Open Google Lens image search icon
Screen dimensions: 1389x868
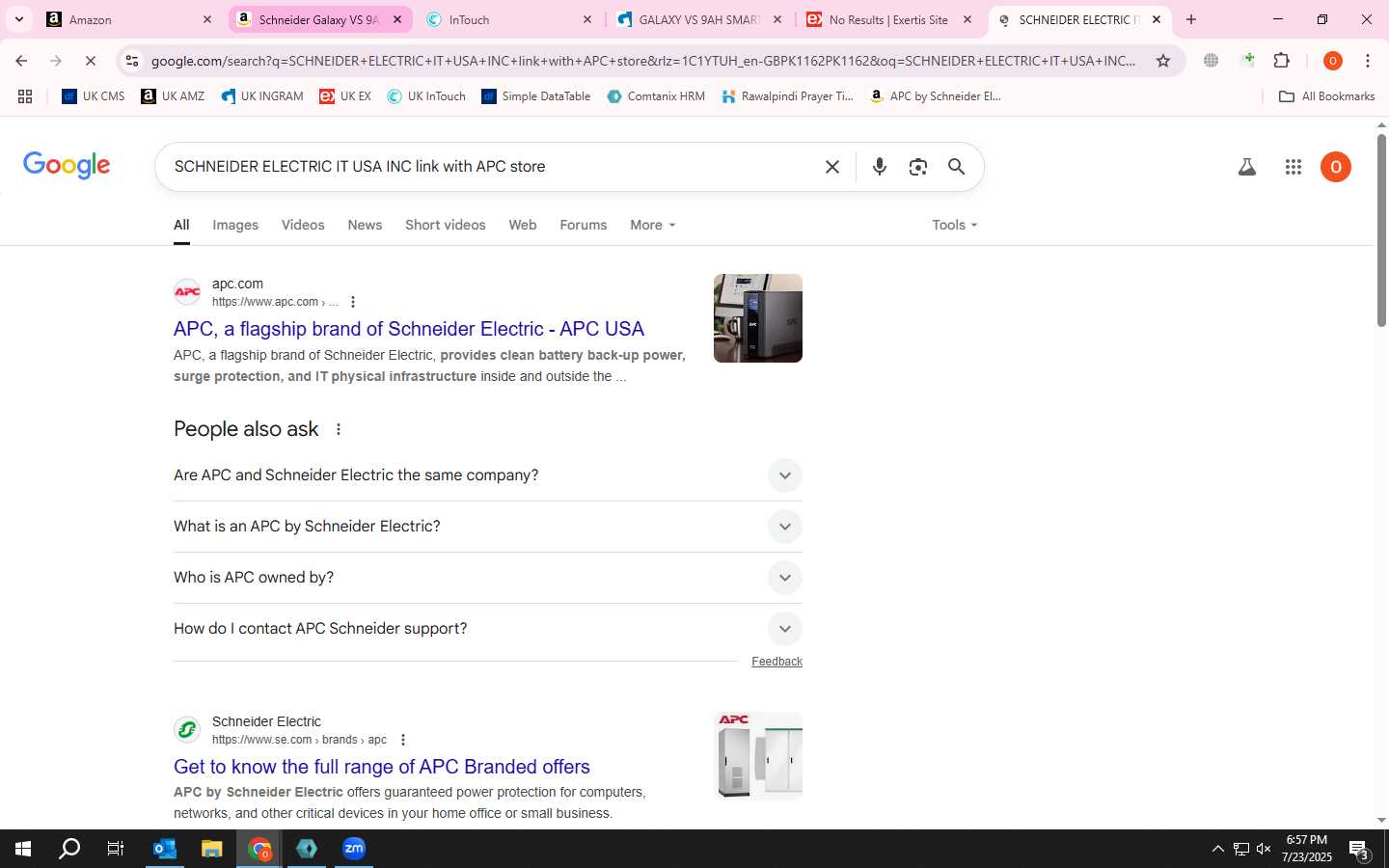tap(917, 167)
